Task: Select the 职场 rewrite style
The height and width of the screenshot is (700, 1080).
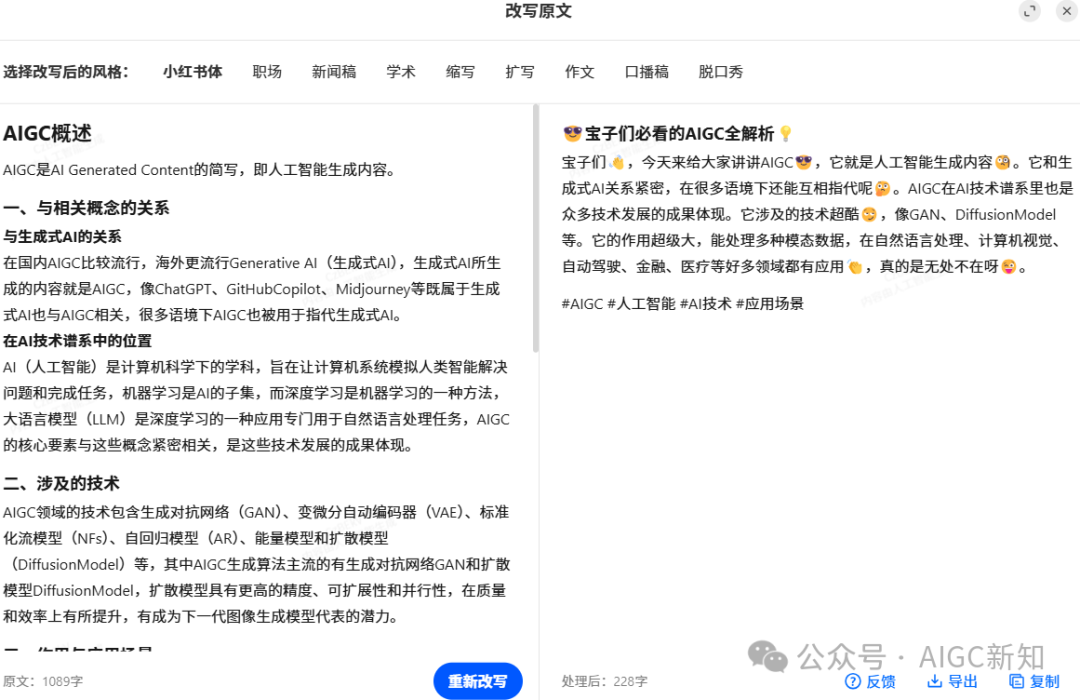Action: (267, 72)
